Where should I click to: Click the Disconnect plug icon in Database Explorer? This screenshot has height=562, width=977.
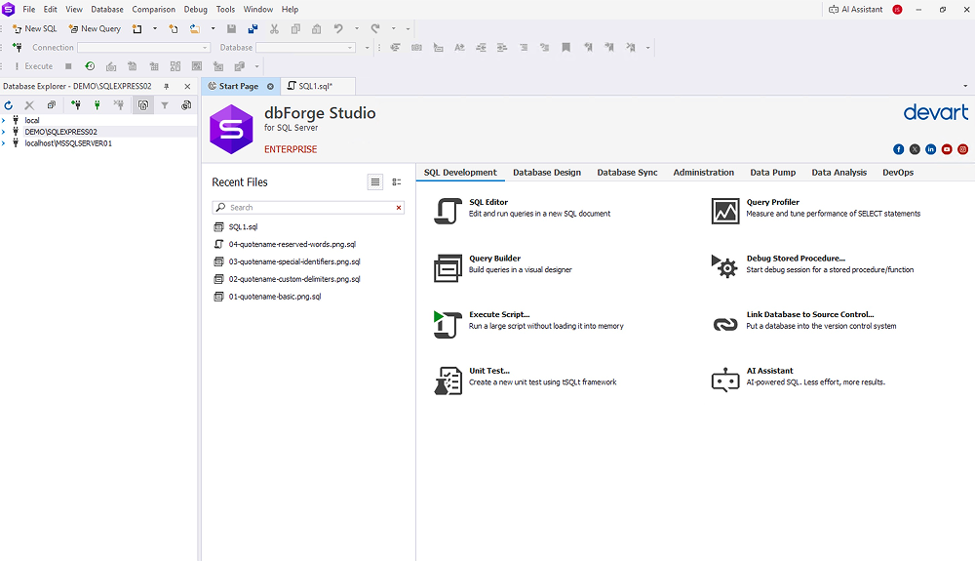[x=118, y=105]
